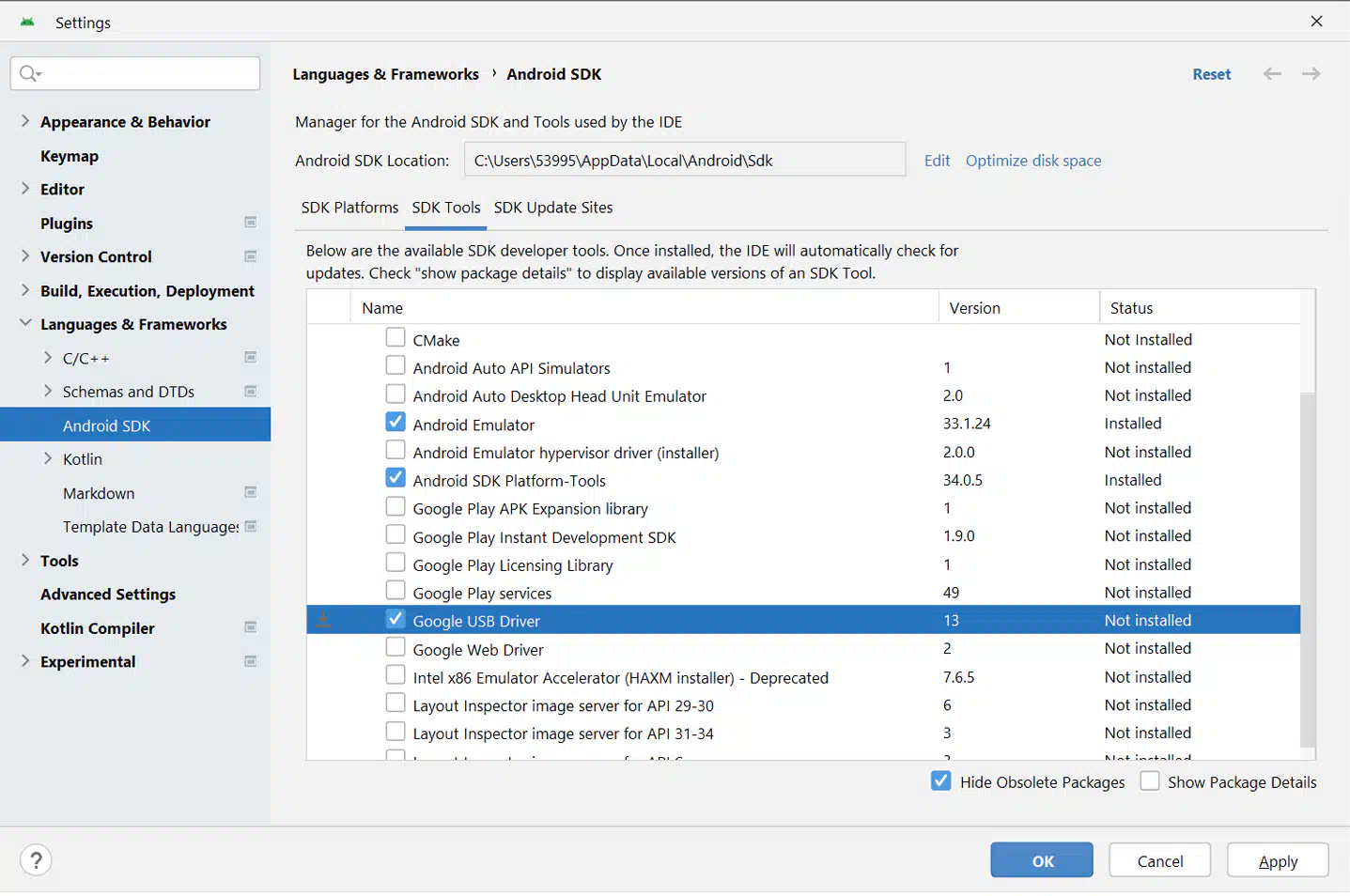The height and width of the screenshot is (896, 1350).
Task: Uncheck Android SDK Platform-Tools
Action: (x=396, y=478)
